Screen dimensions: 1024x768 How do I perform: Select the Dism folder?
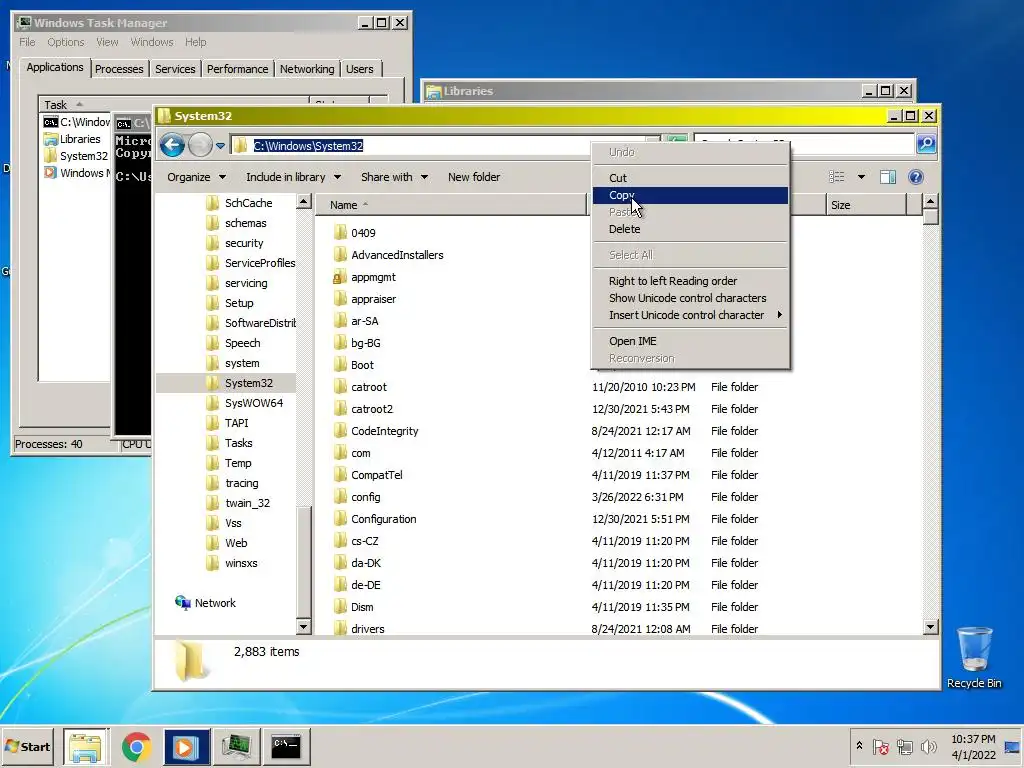click(353, 607)
